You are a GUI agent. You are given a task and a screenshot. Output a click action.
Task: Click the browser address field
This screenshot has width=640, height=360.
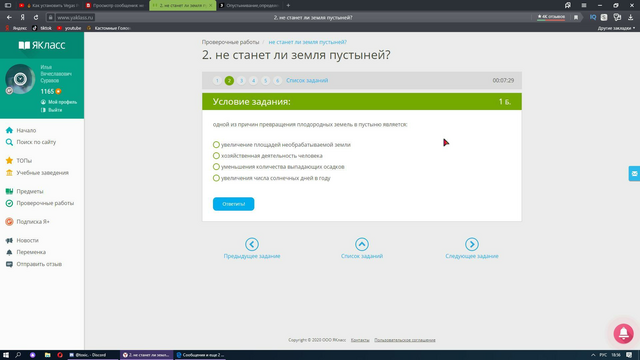pyautogui.click(x=75, y=18)
